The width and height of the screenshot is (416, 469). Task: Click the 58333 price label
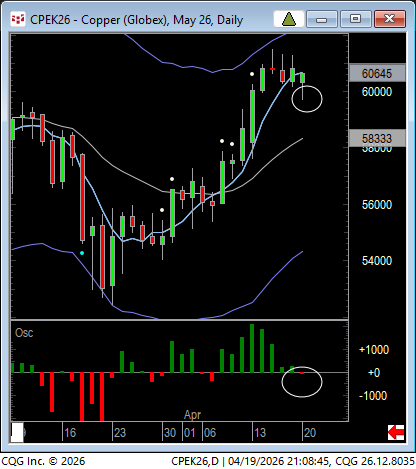tap(377, 138)
